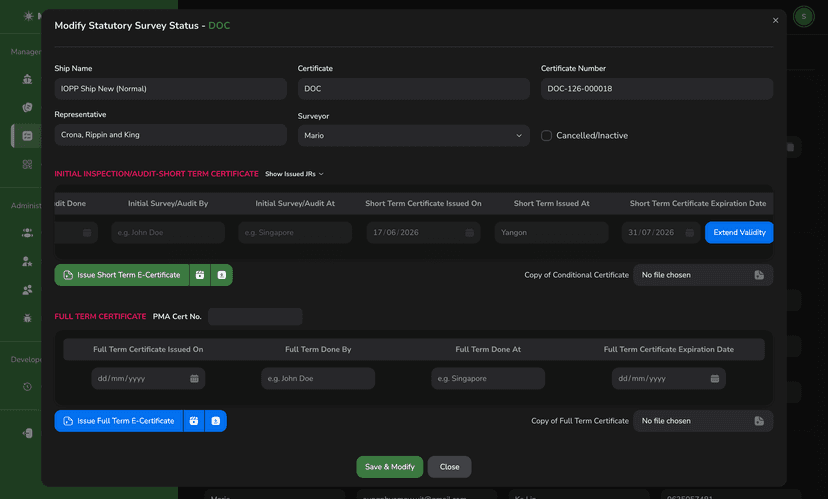Select the active checklist icon in the sidebar
This screenshot has height=499, width=828.
(27, 136)
